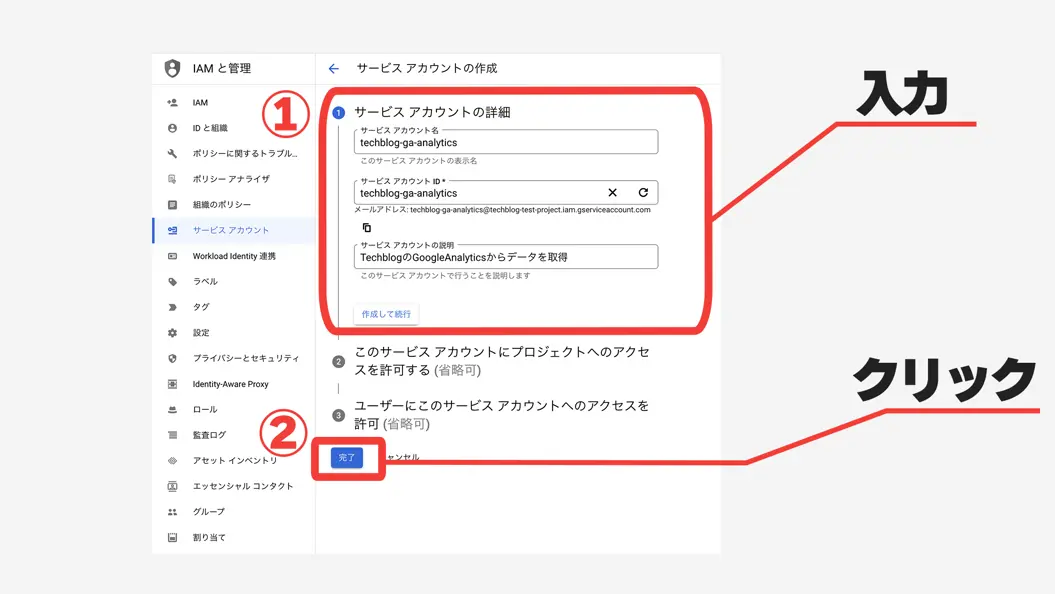
Task: Click the グループ people icon
Action: (x=172, y=511)
